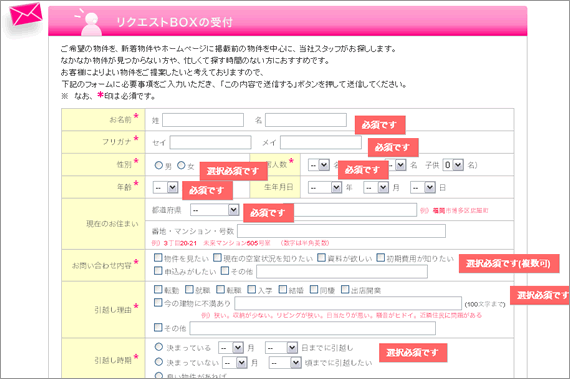Select the 同棲 checkbox

click(x=314, y=289)
